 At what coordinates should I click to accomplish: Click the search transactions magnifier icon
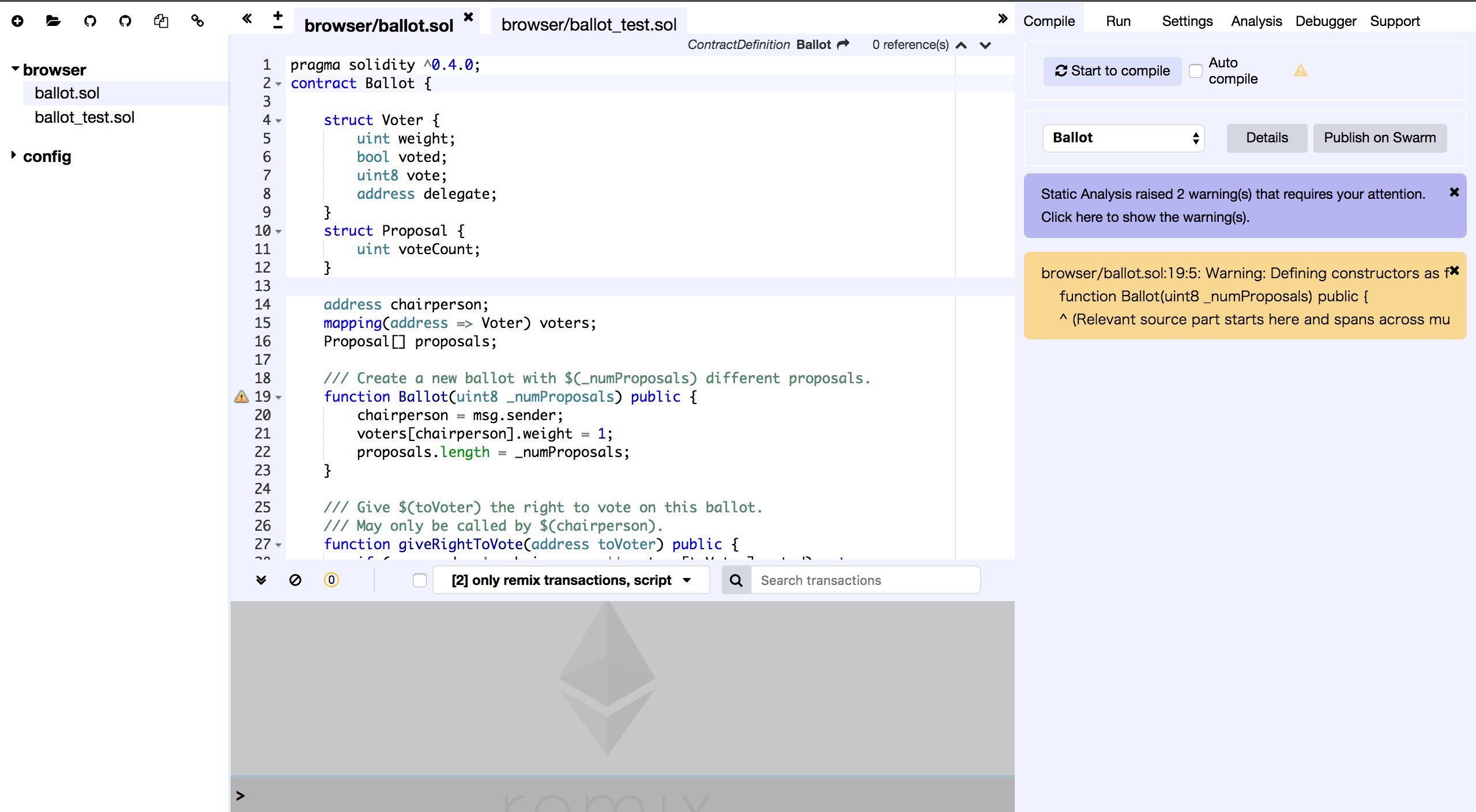736,580
